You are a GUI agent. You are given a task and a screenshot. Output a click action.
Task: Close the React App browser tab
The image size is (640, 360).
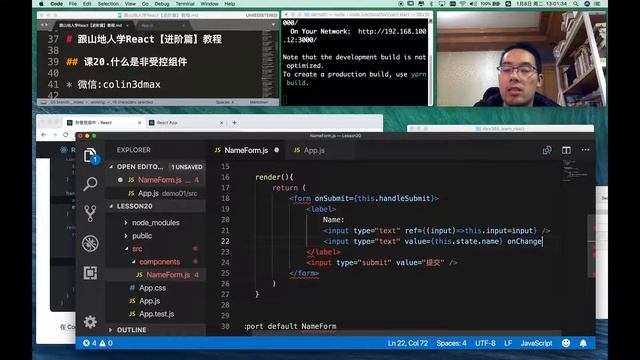point(222,122)
